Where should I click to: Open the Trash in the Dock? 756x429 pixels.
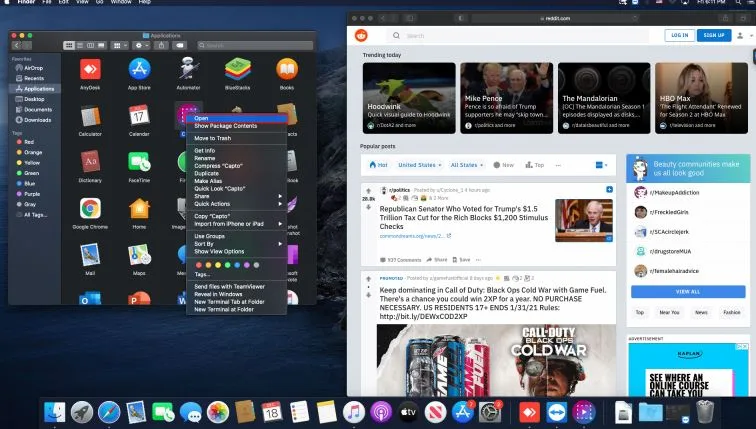coord(705,412)
